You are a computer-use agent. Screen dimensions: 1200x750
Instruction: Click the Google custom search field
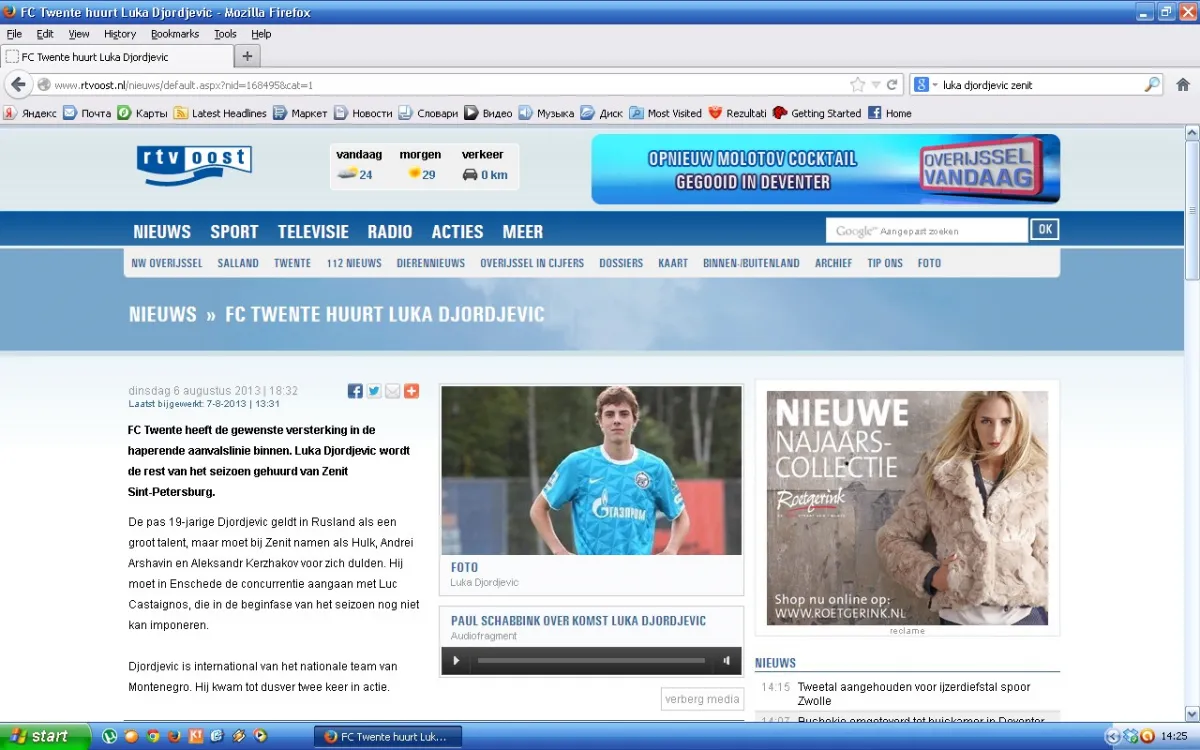click(x=927, y=231)
